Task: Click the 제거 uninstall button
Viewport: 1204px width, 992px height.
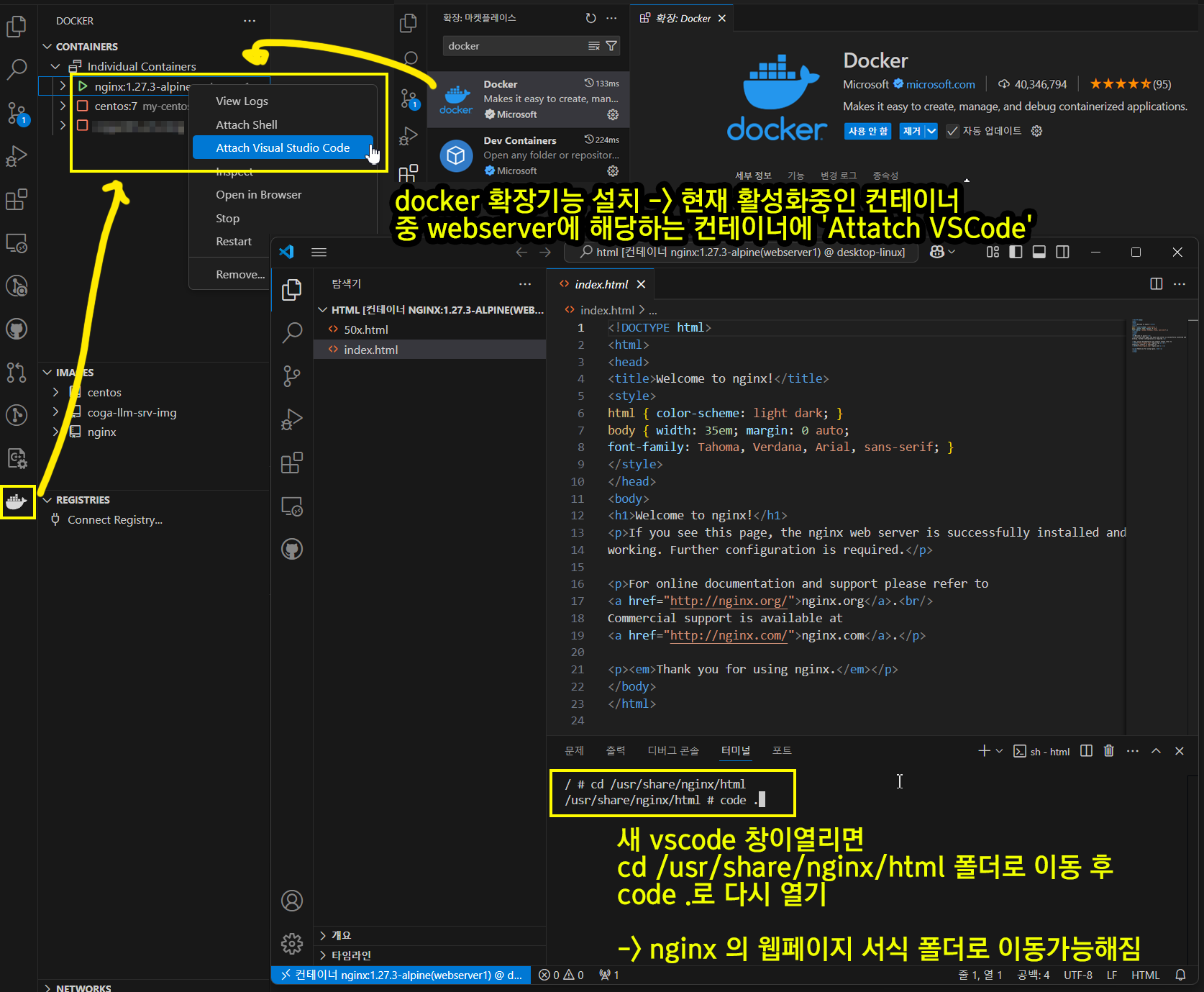Action: 912,131
